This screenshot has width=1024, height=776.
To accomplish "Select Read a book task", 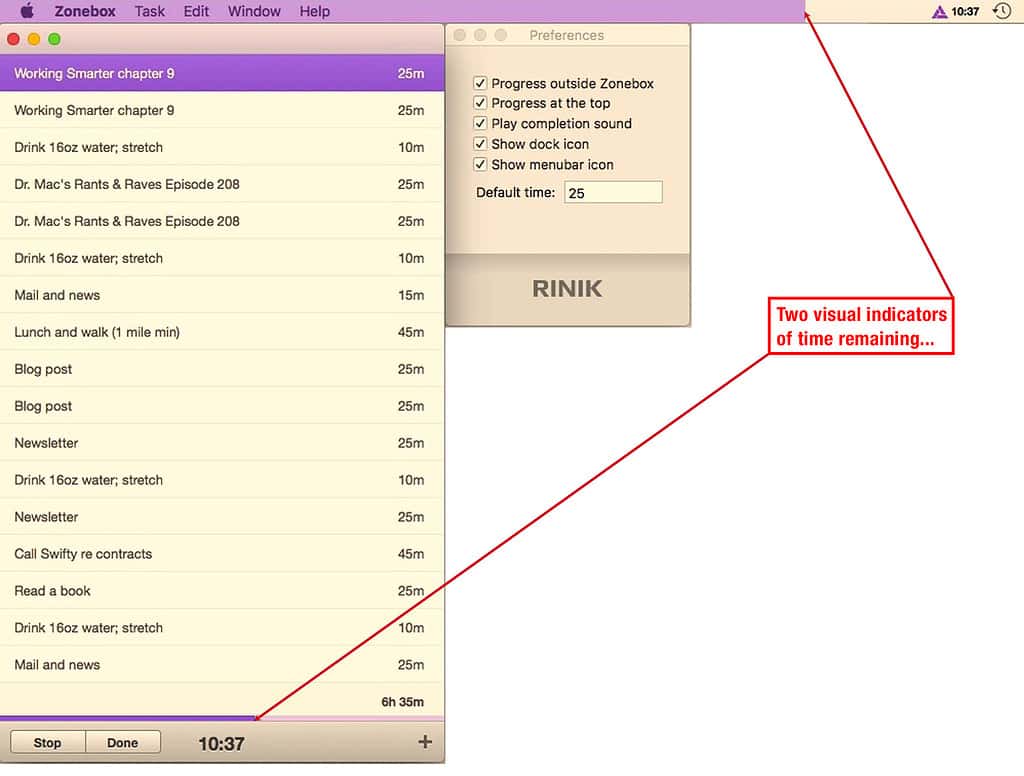I will click(222, 590).
